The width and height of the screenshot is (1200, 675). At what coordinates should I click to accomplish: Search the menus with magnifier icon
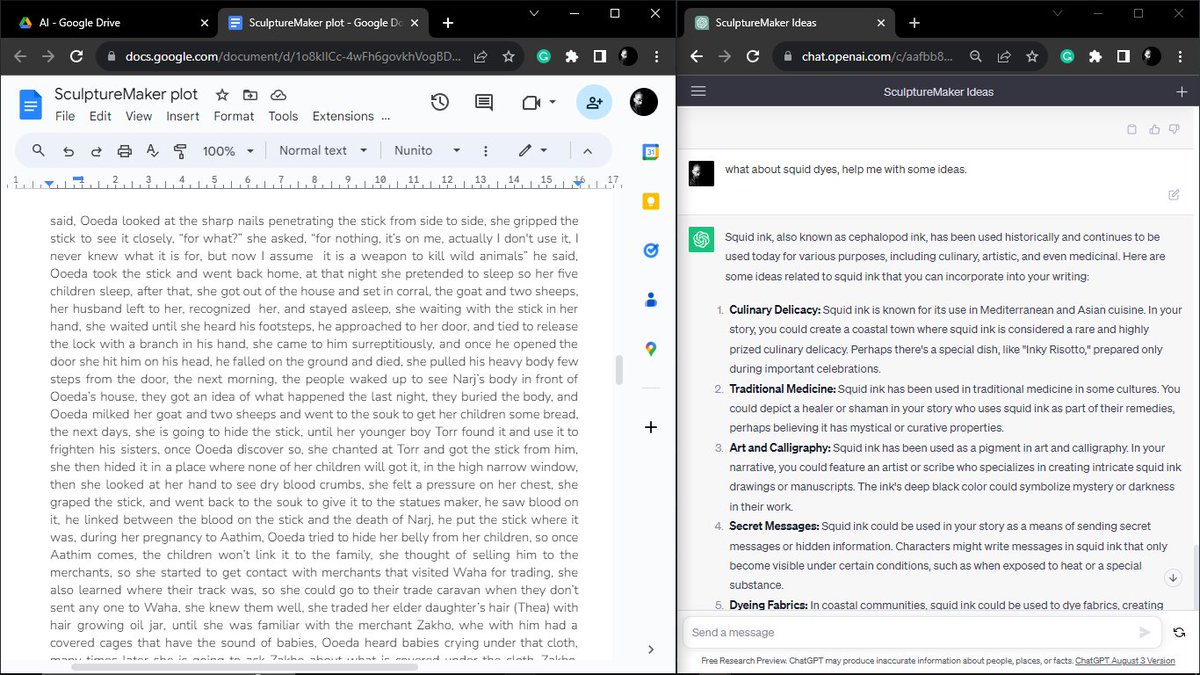pos(38,151)
